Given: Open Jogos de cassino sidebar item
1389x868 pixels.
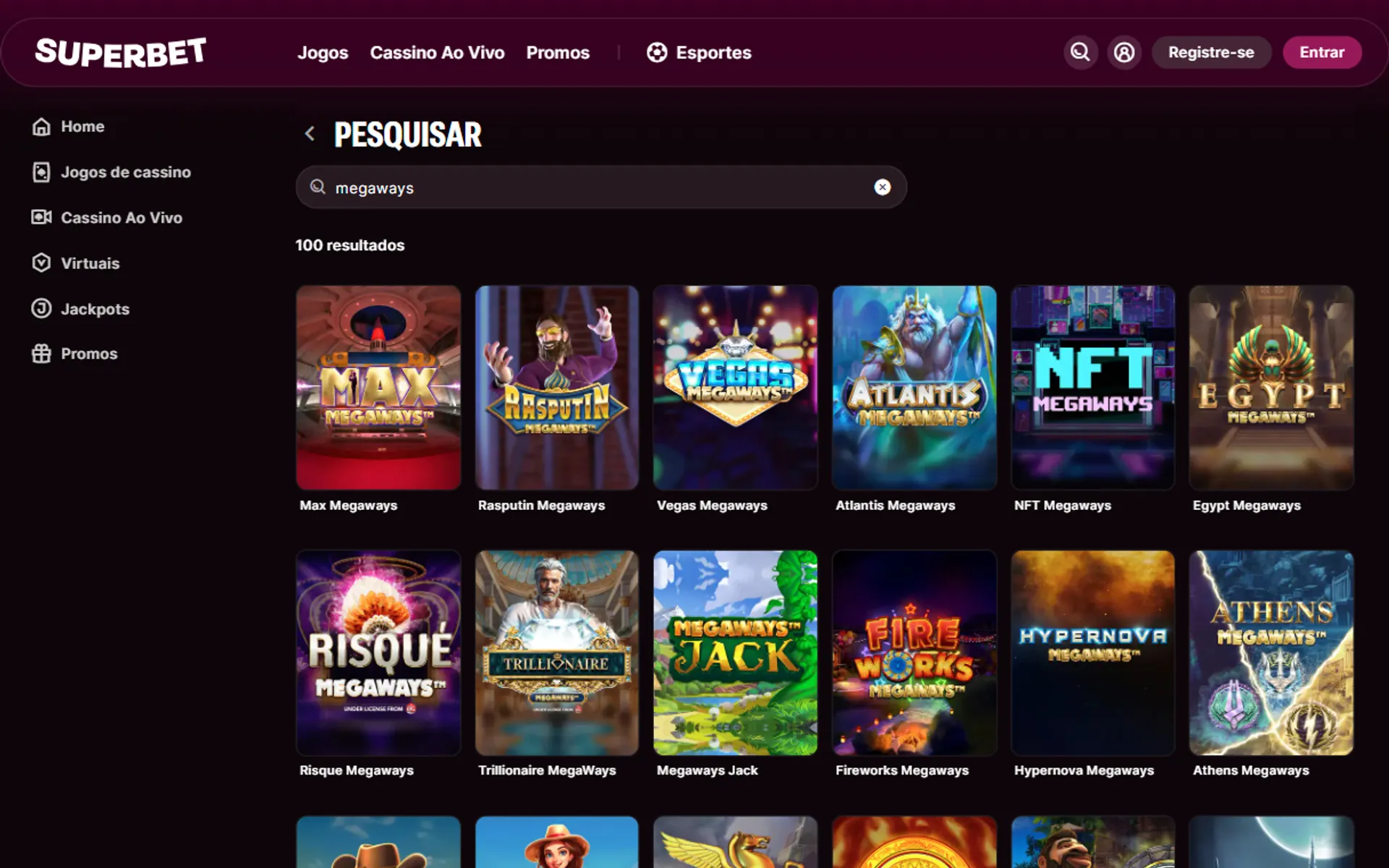Looking at the screenshot, I should pyautogui.click(x=125, y=172).
